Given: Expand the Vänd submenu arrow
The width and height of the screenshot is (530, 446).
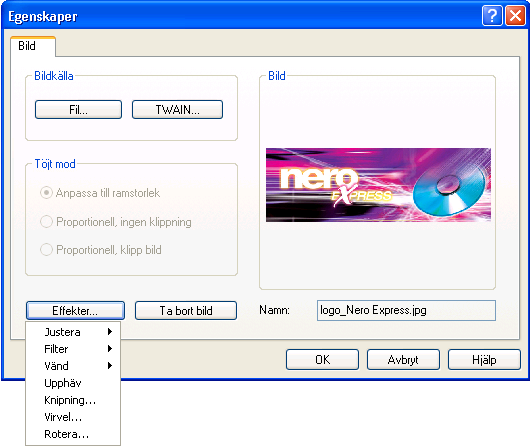Looking at the screenshot, I should (110, 366).
